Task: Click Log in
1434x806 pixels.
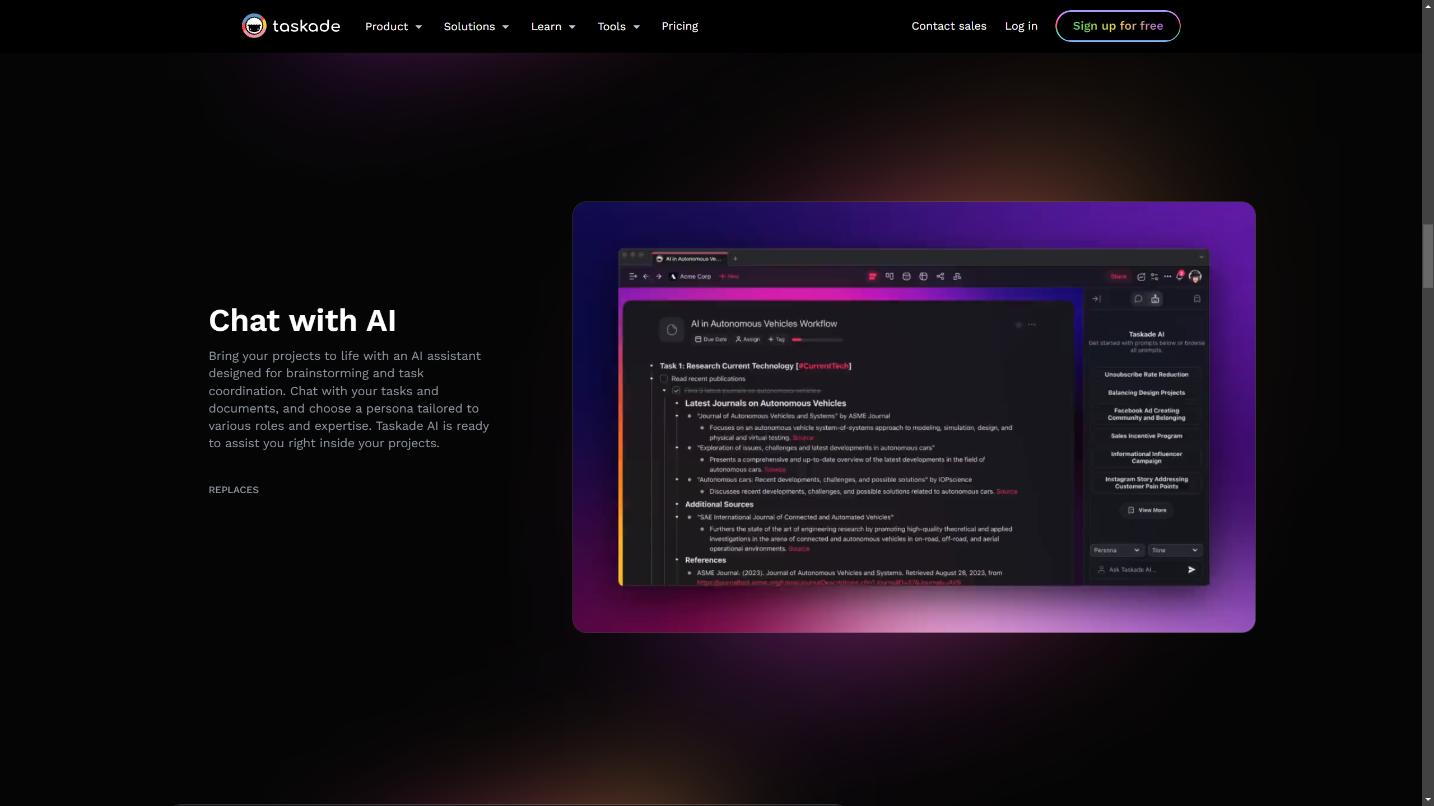Action: pyautogui.click(x=1021, y=26)
